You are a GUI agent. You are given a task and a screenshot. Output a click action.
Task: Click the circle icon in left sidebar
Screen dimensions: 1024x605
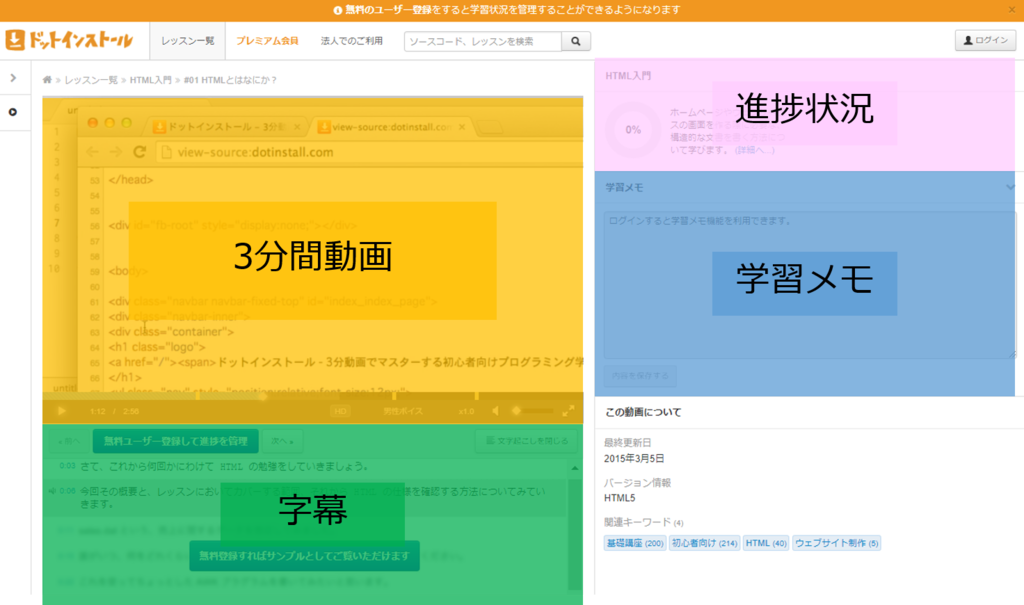tap(12, 112)
